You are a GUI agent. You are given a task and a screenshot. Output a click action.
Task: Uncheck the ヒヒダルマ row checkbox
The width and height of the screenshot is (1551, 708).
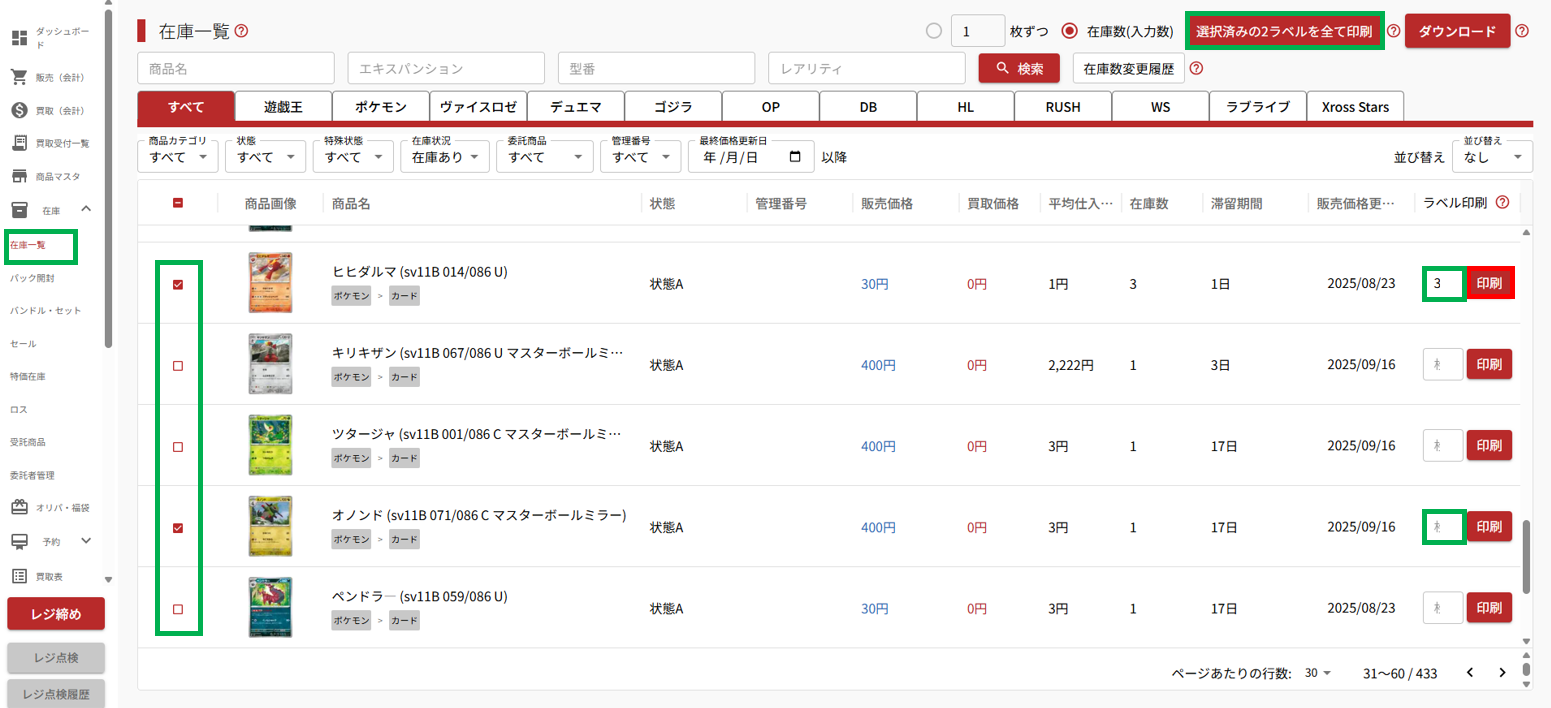pos(178,284)
